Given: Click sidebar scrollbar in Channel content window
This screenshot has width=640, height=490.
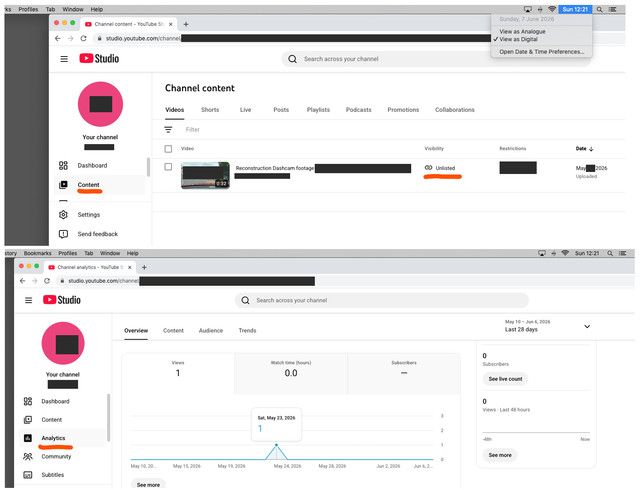Looking at the screenshot, I should pos(148,167).
